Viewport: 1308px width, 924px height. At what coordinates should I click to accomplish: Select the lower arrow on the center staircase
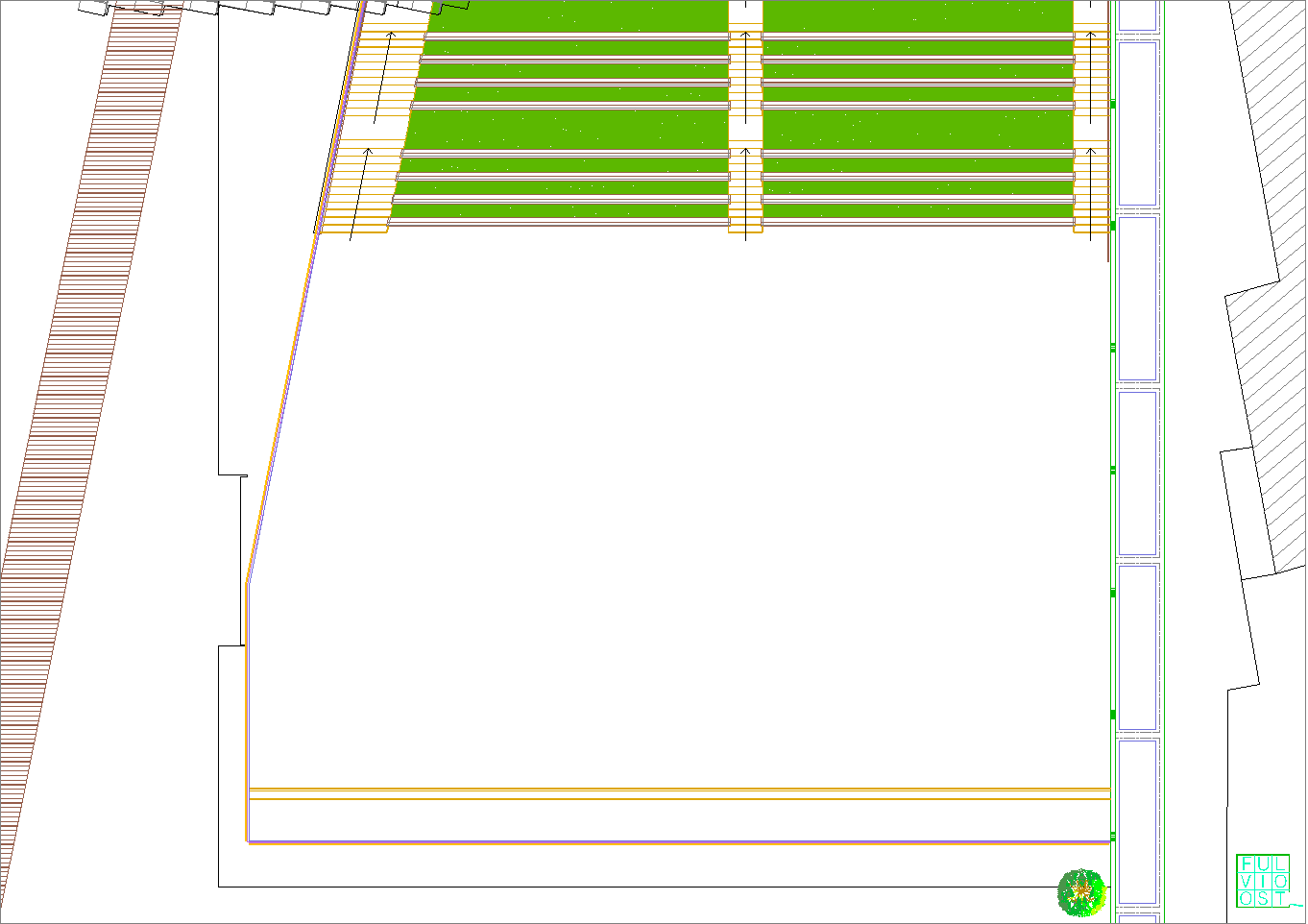click(745, 192)
